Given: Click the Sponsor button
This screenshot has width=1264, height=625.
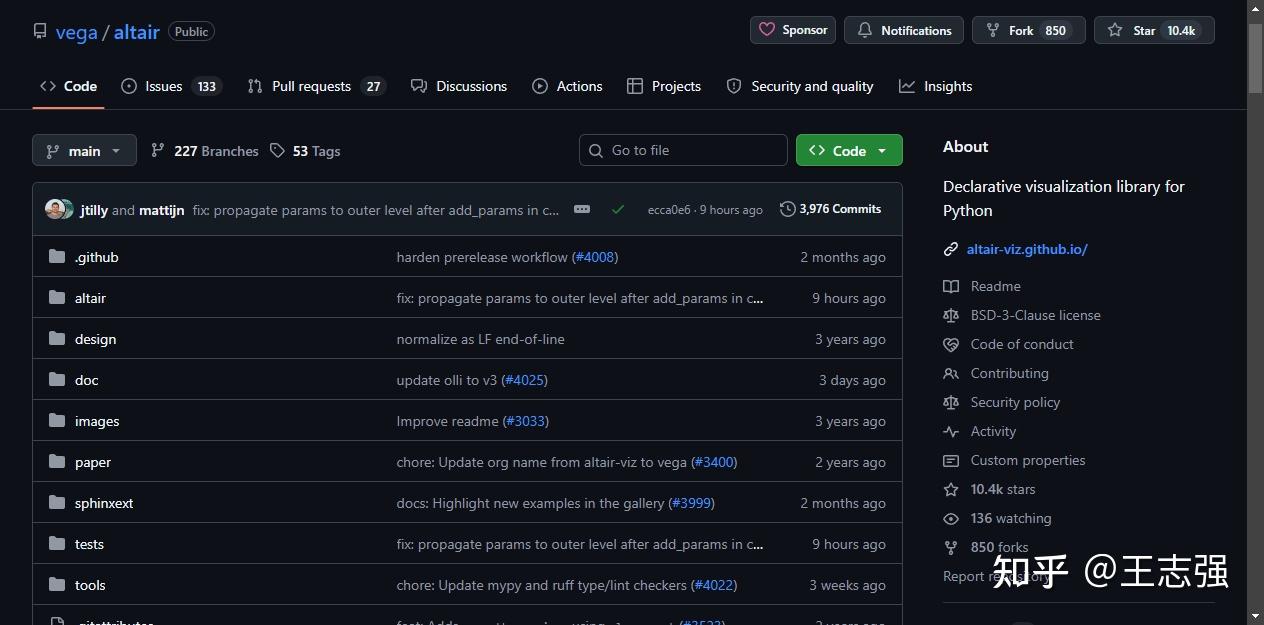Looking at the screenshot, I should [x=793, y=30].
